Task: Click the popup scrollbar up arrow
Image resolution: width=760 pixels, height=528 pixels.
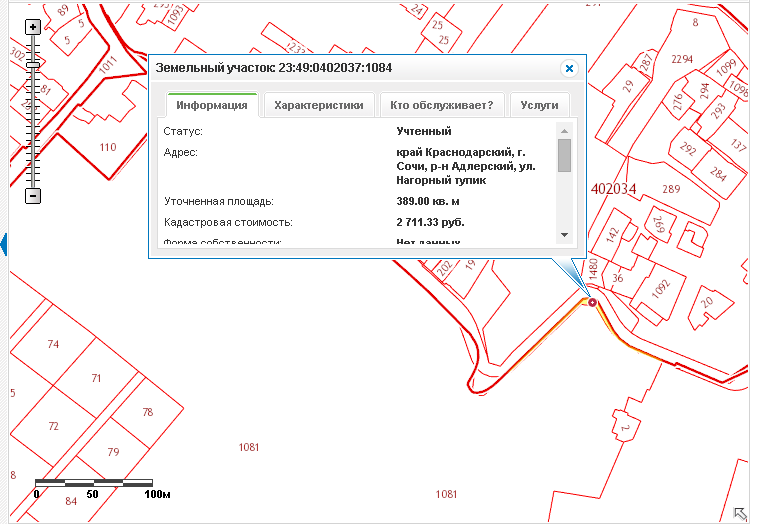Action: pyautogui.click(x=564, y=130)
